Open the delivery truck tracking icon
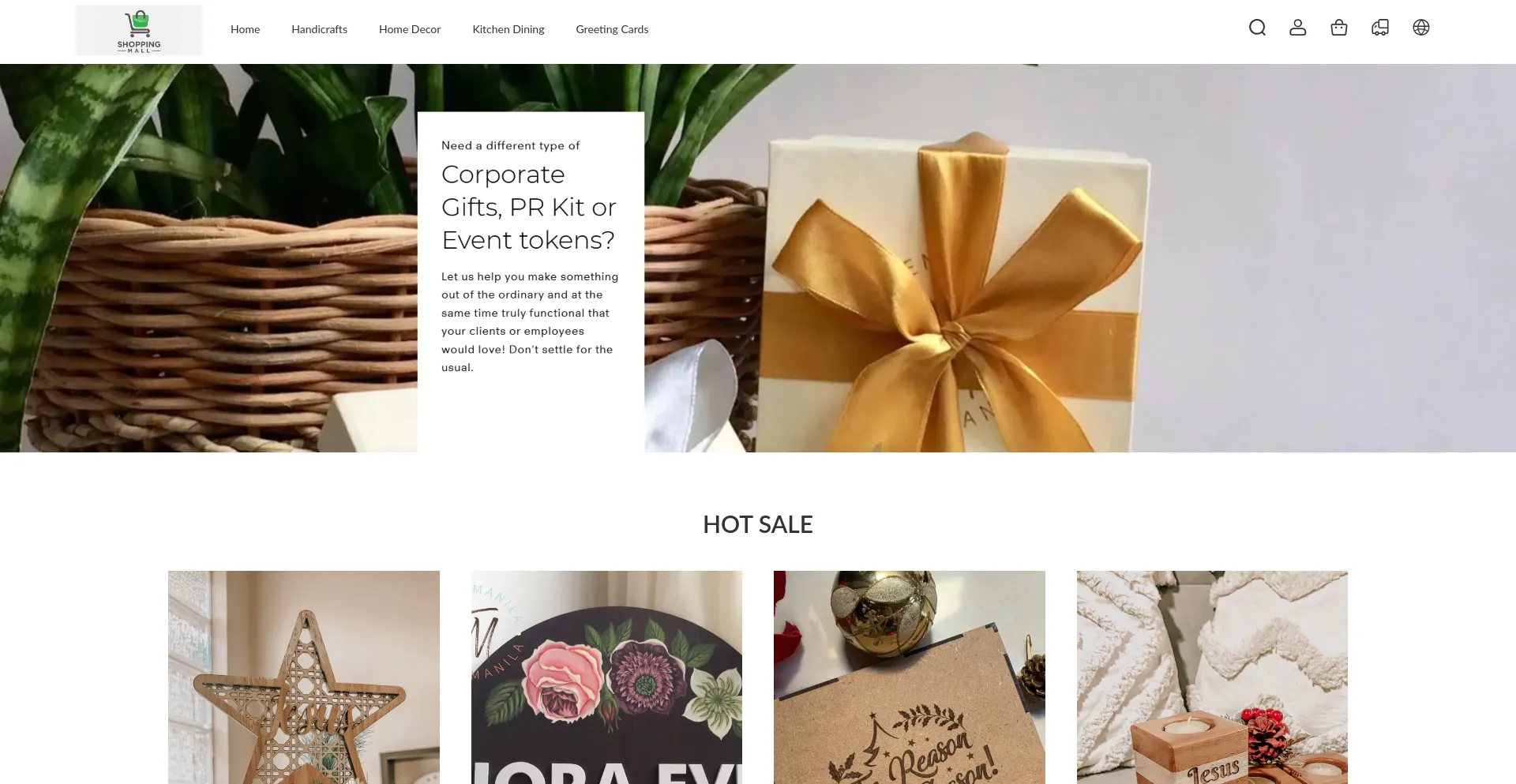 1380,28
